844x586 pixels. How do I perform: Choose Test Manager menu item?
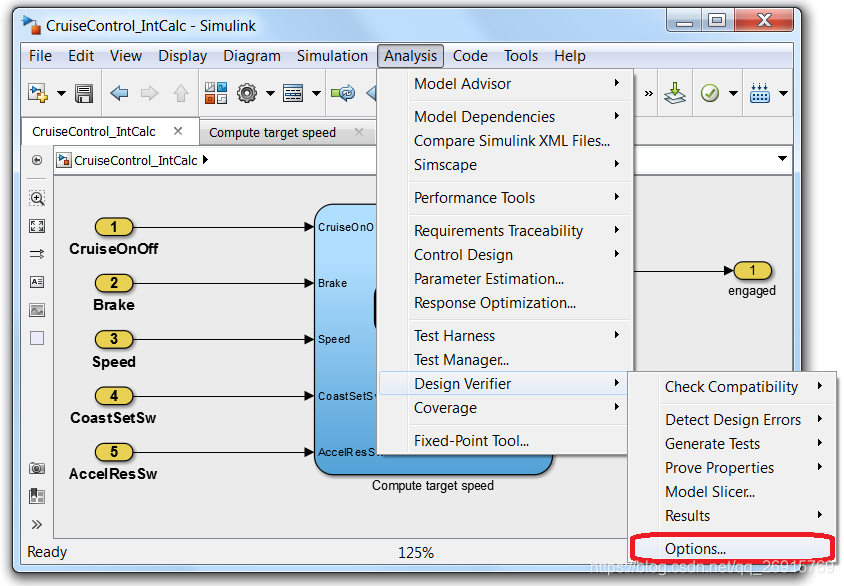click(504, 359)
